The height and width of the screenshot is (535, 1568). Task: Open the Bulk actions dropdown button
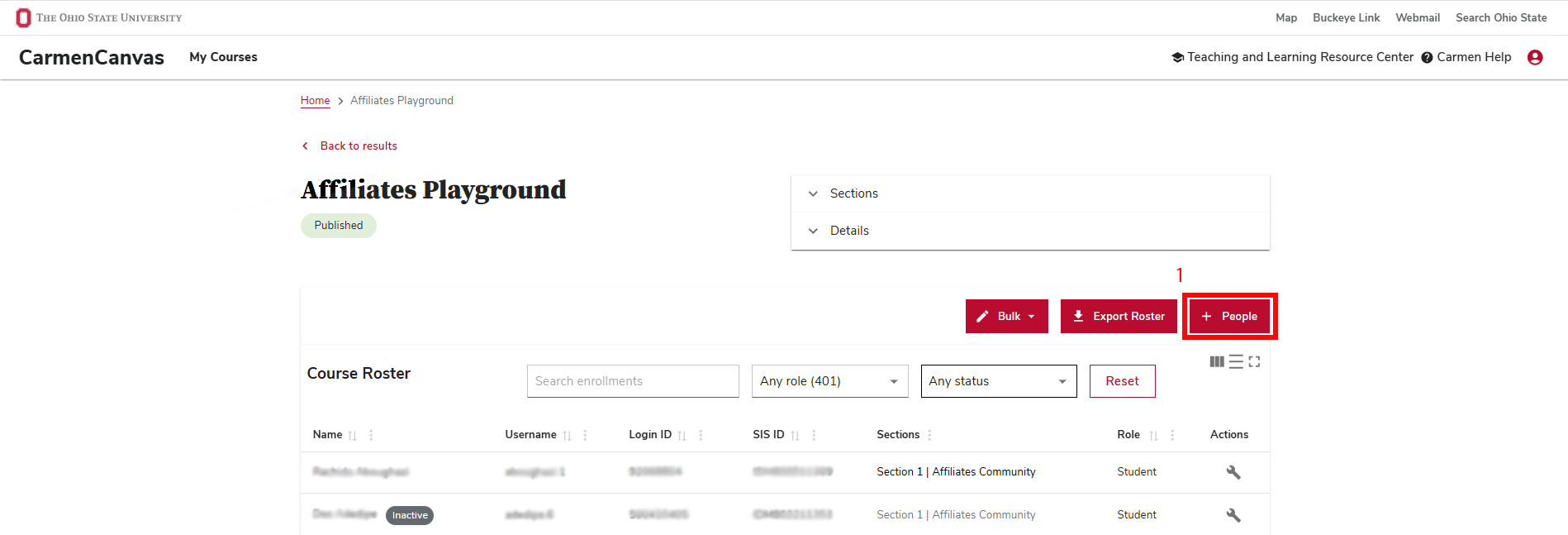coord(1007,316)
